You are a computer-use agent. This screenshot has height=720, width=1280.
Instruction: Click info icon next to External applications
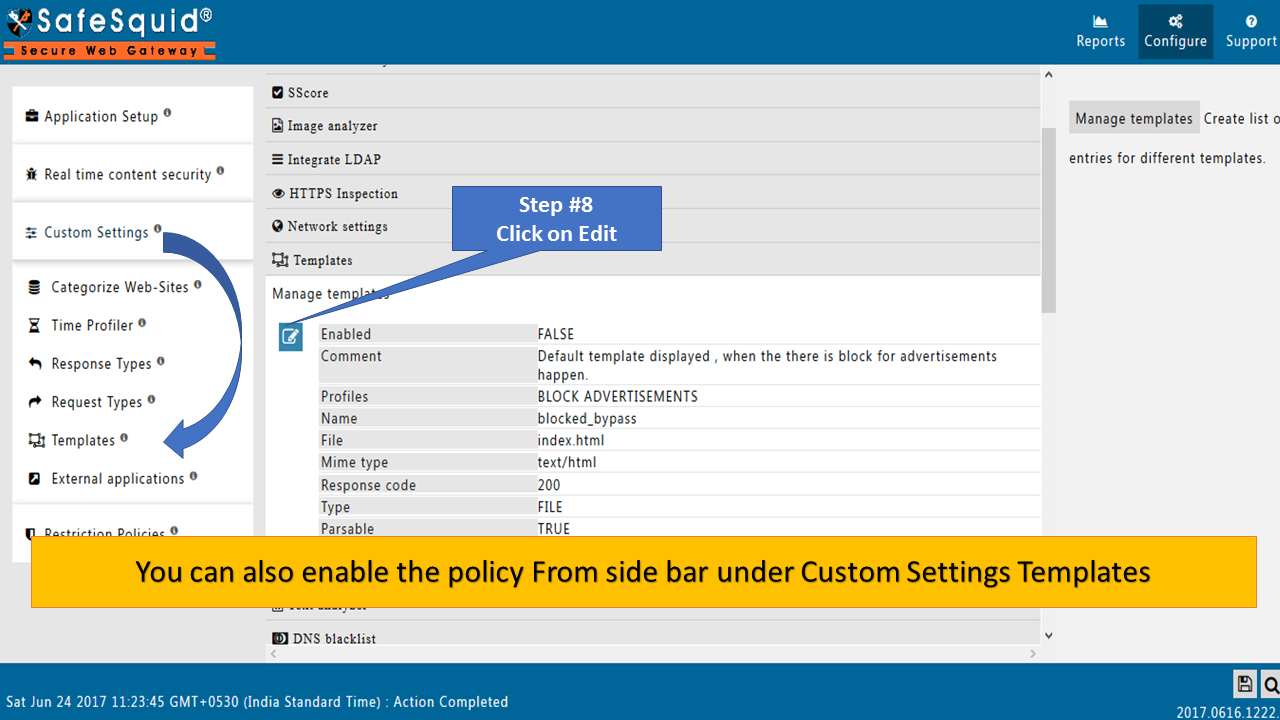193,476
